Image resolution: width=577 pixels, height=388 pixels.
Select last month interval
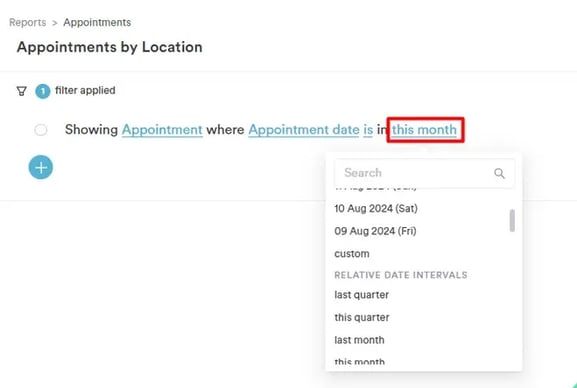click(x=359, y=340)
